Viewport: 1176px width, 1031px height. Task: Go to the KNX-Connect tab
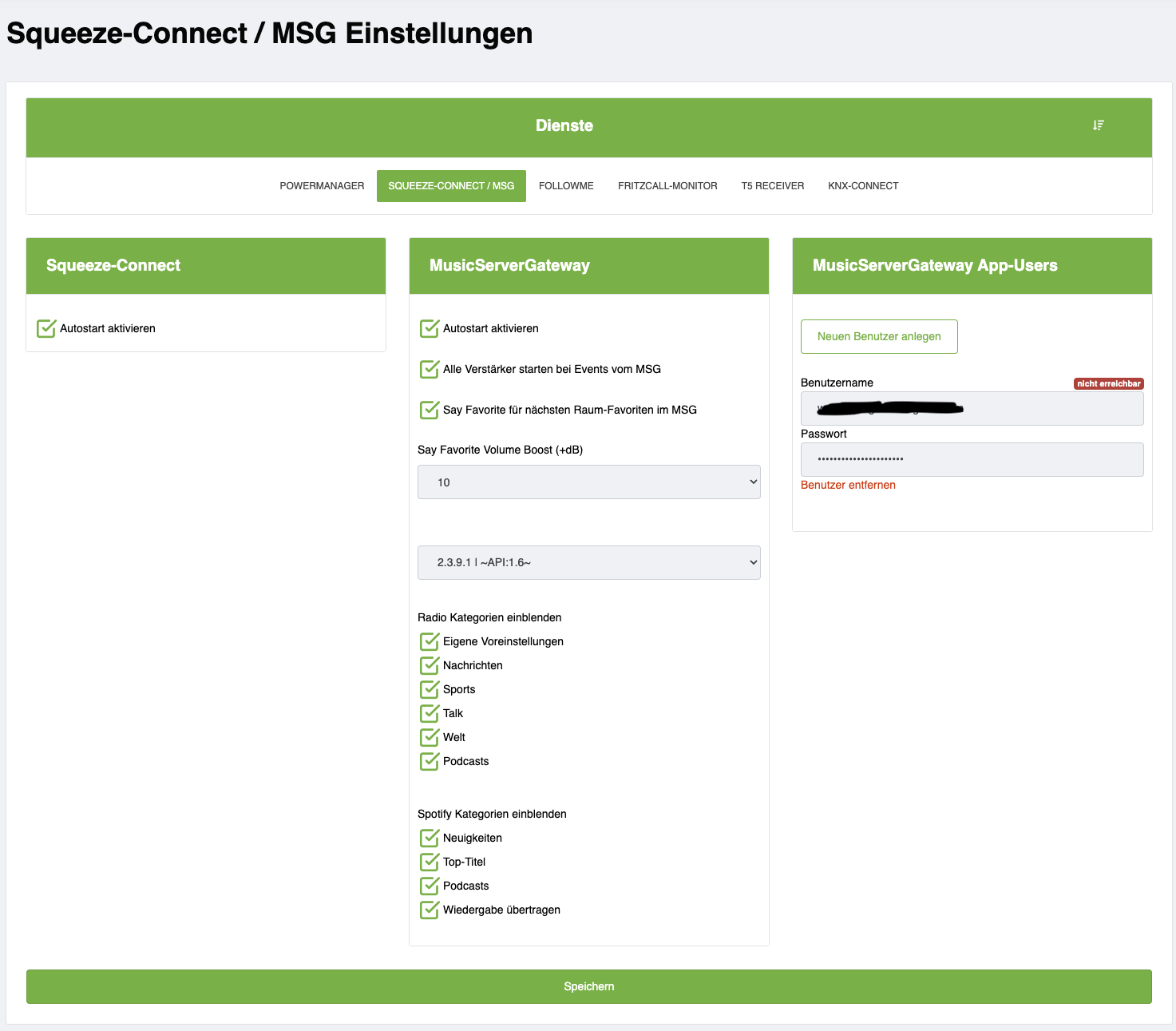coord(863,186)
